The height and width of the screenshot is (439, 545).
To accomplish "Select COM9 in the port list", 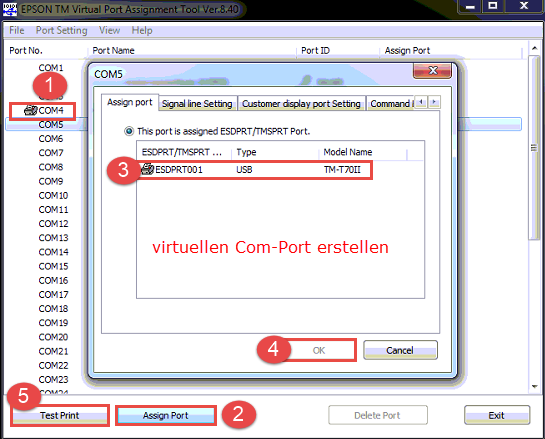I will 51,181.
